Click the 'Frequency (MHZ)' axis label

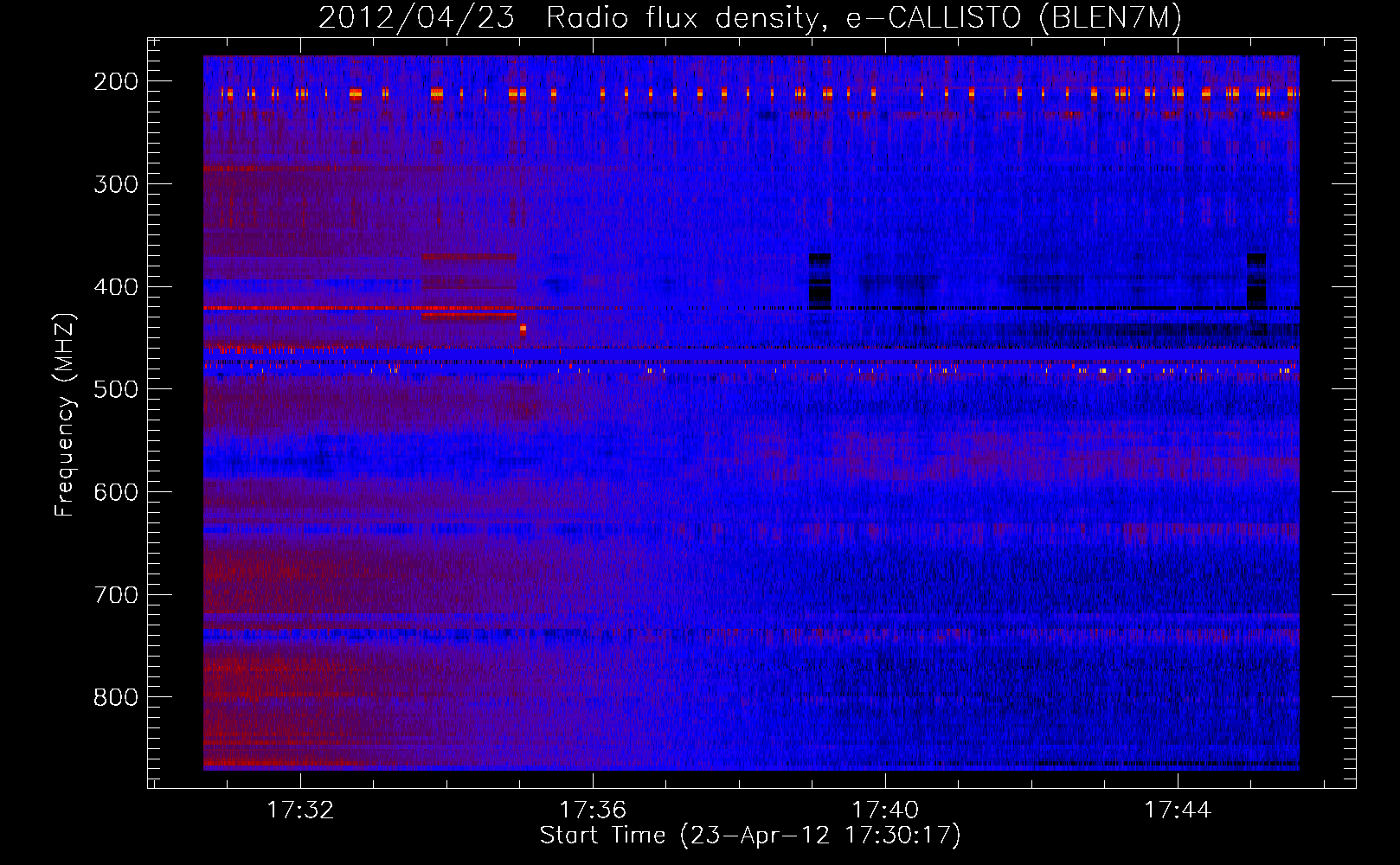pyautogui.click(x=65, y=414)
